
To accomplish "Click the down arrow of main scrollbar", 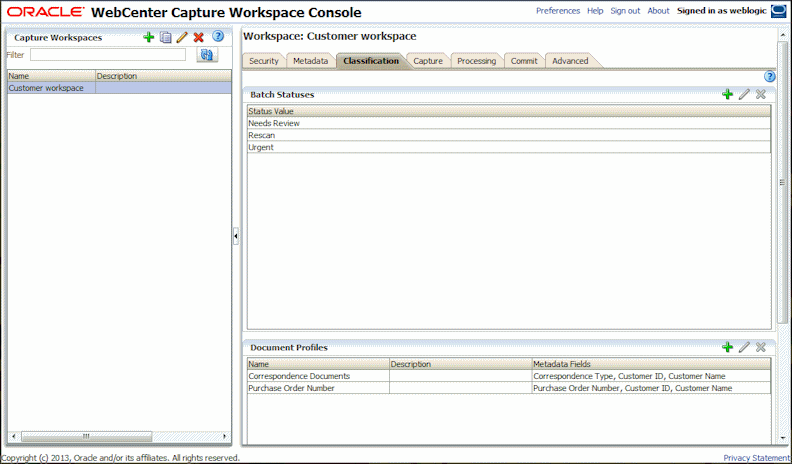I will tap(782, 439).
